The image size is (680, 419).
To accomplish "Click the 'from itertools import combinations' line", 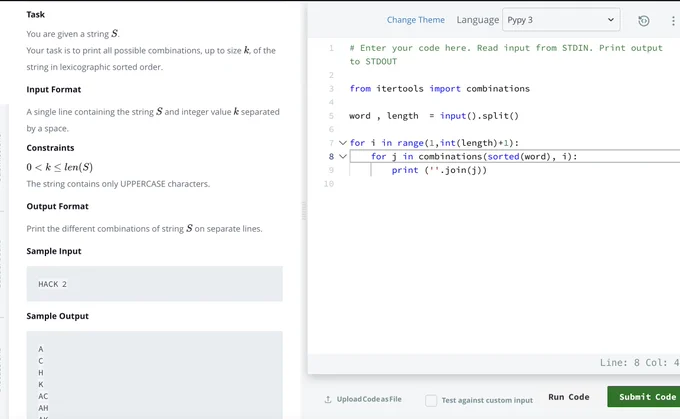I will click(x=440, y=88).
